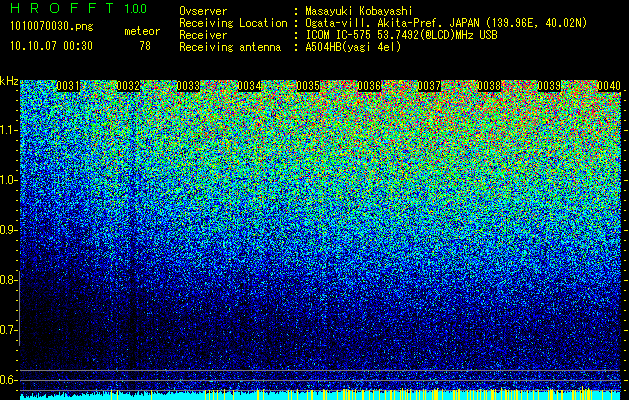Click the time marker 0039
This screenshot has height=400, width=629.
point(549,86)
